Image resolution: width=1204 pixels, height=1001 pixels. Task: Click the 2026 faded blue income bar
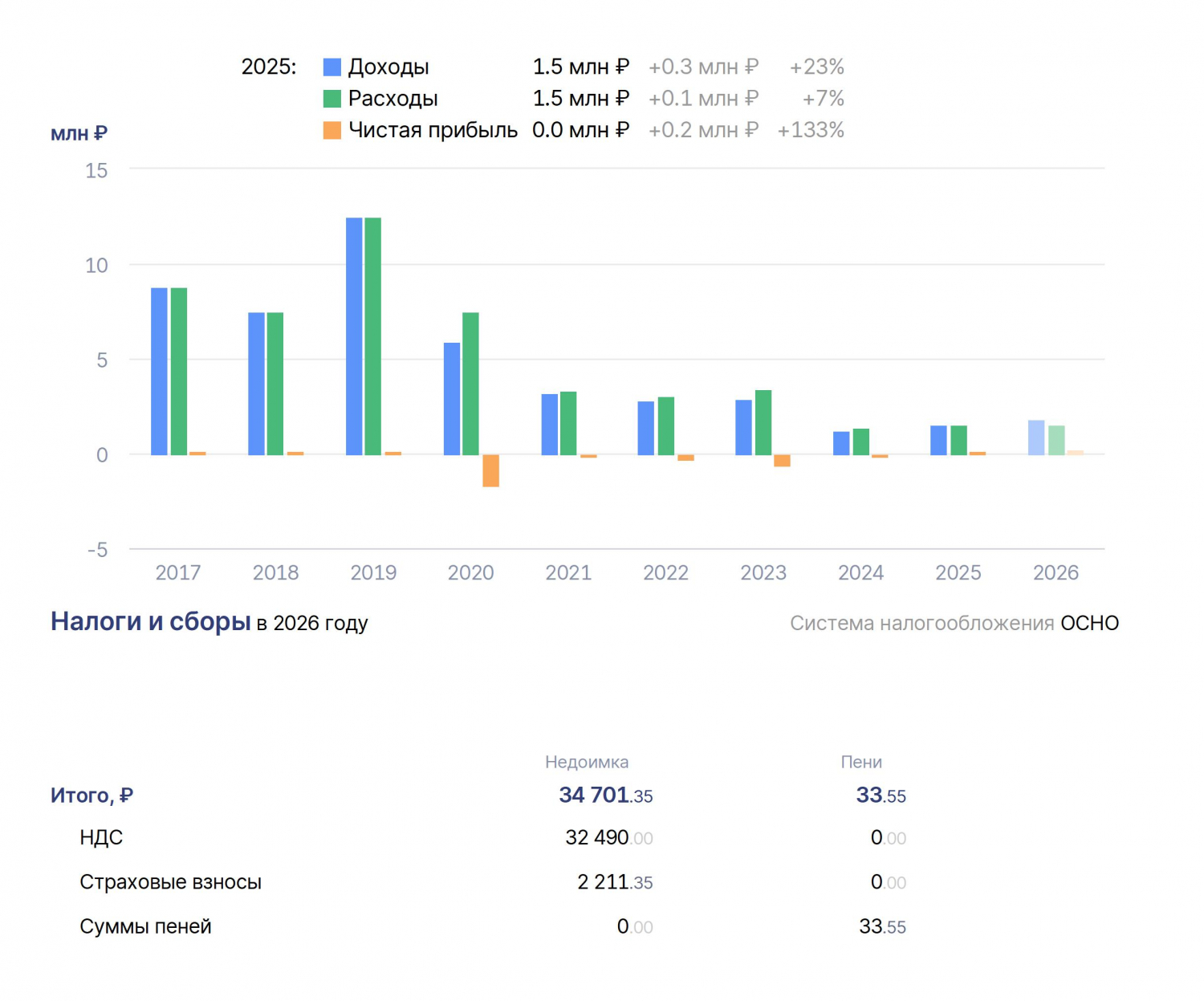point(1036,438)
